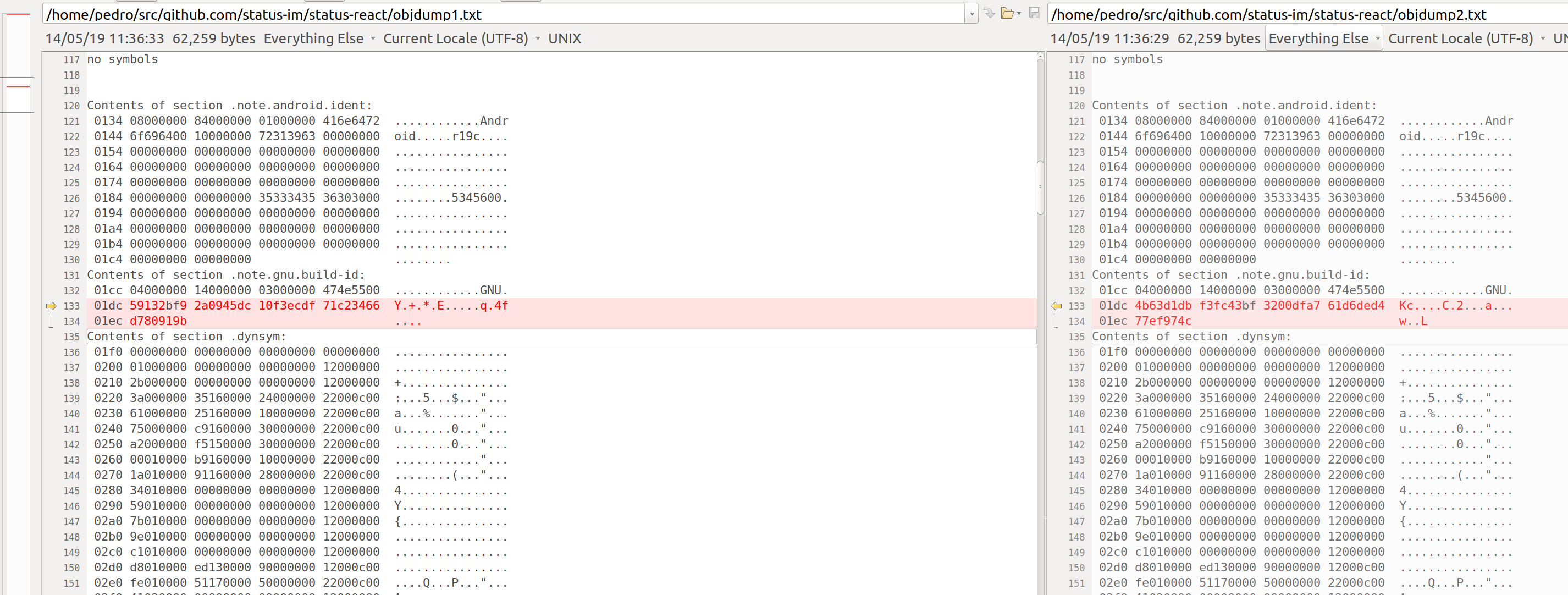The height and width of the screenshot is (595, 1568).
Task: Click right pane timestamp '14/05/19 11:36:29'
Action: 1109,38
